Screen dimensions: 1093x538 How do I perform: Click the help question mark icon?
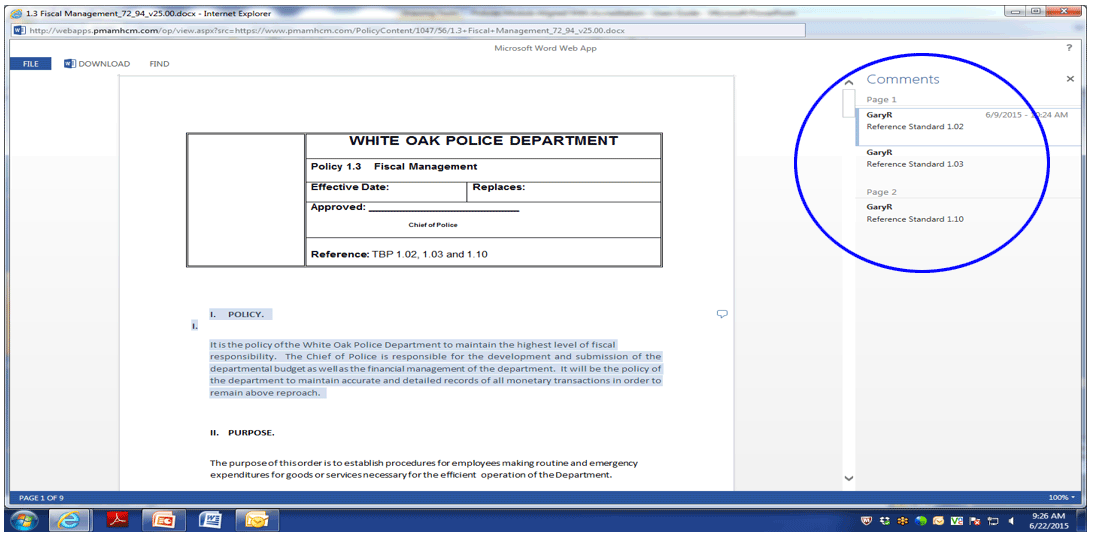[x=1069, y=48]
